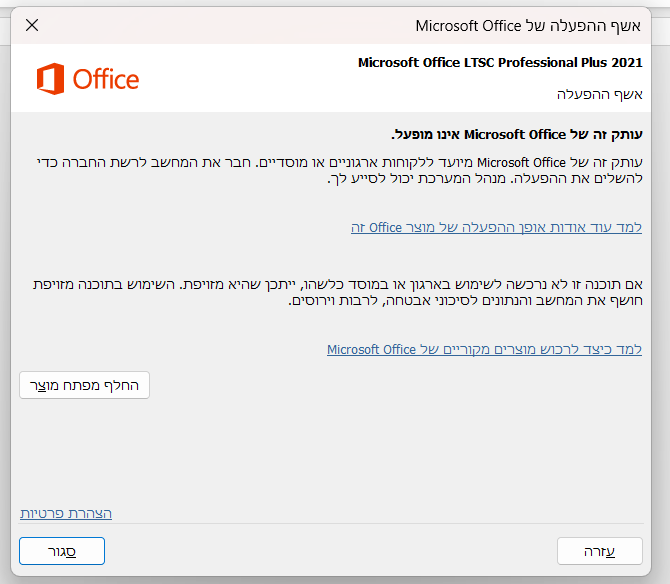Click the סגור button
The height and width of the screenshot is (584, 670).
coord(62,551)
